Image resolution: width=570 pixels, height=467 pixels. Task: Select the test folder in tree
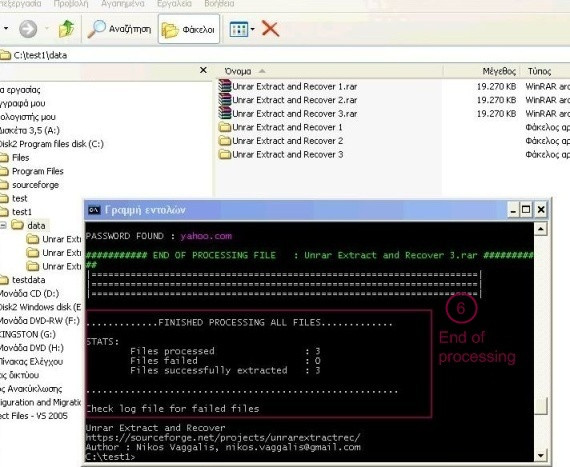coord(20,198)
